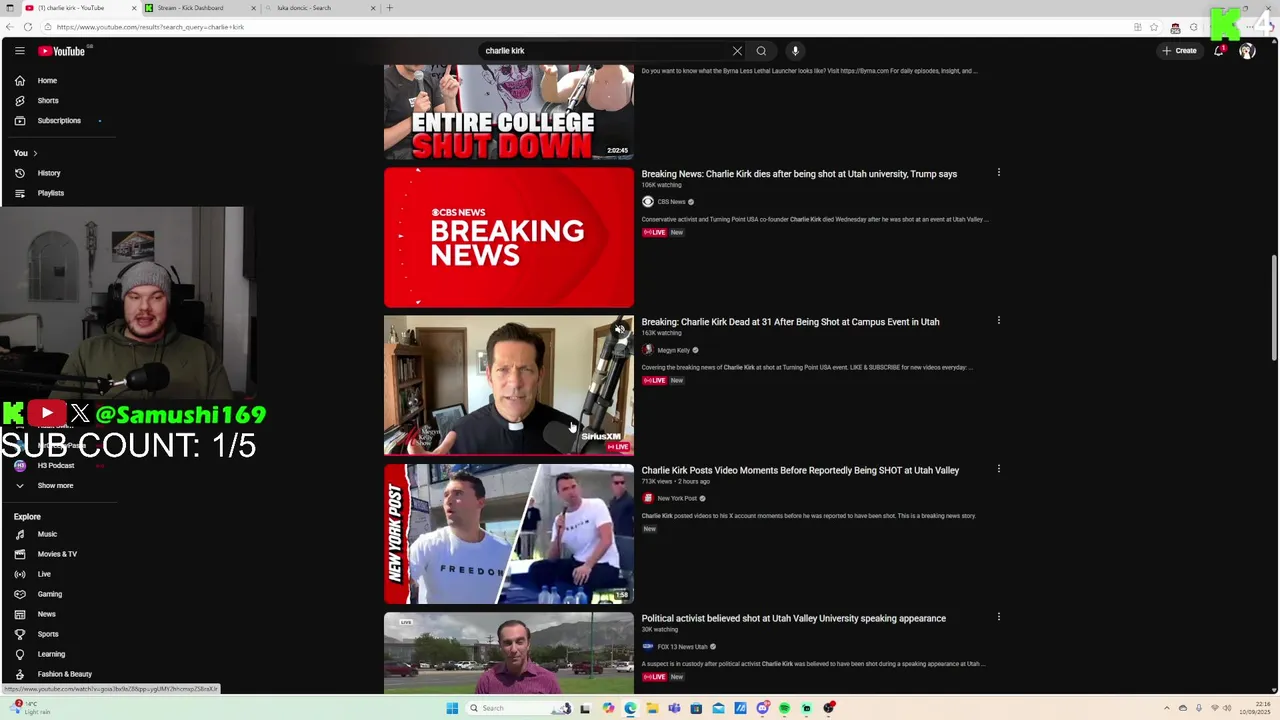Open File Explorer from taskbar
Image resolution: width=1280 pixels, height=720 pixels.
click(x=652, y=708)
